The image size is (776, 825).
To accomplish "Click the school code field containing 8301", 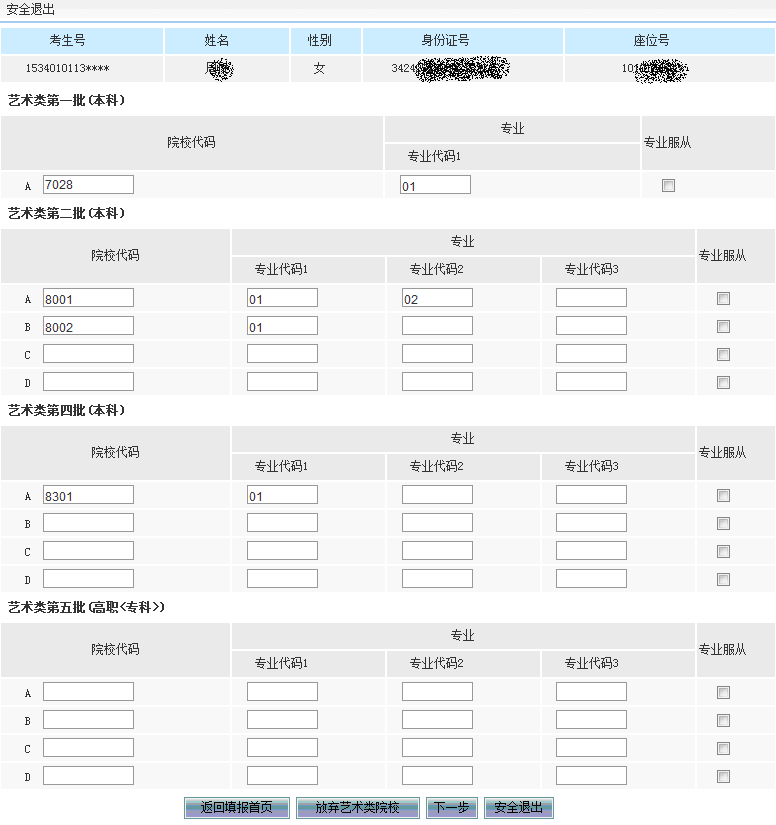I will [x=88, y=495].
